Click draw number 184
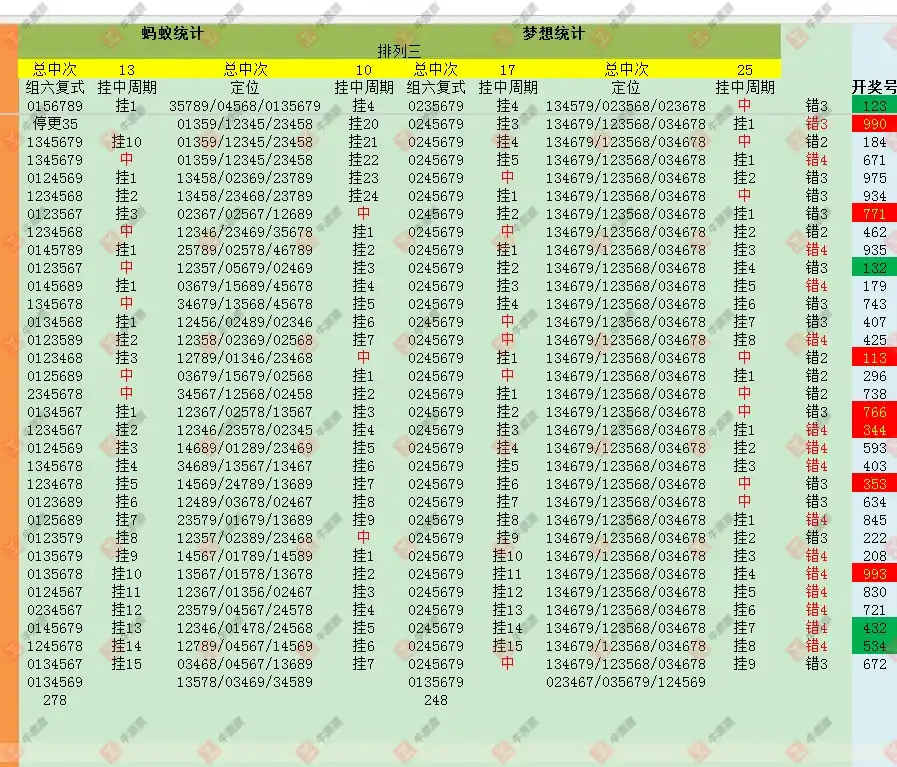The height and width of the screenshot is (767, 897). pyautogui.click(x=875, y=142)
